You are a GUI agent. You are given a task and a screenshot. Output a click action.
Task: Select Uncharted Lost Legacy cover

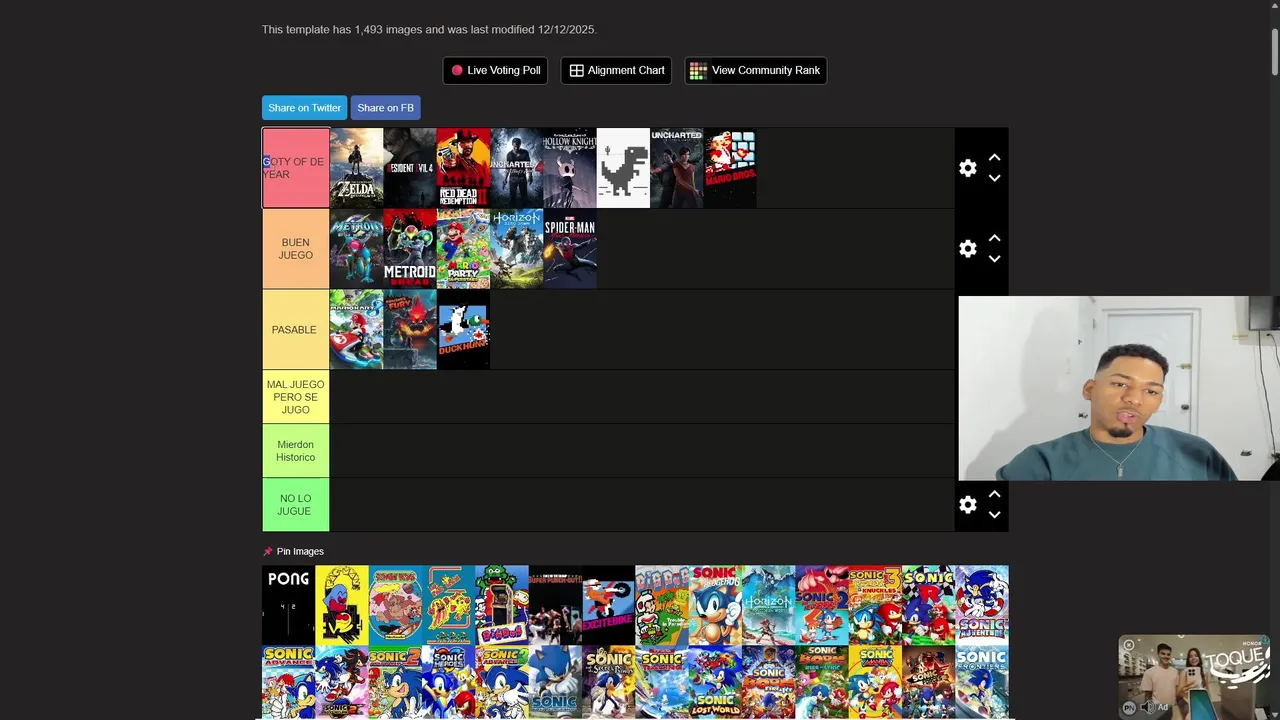(676, 168)
